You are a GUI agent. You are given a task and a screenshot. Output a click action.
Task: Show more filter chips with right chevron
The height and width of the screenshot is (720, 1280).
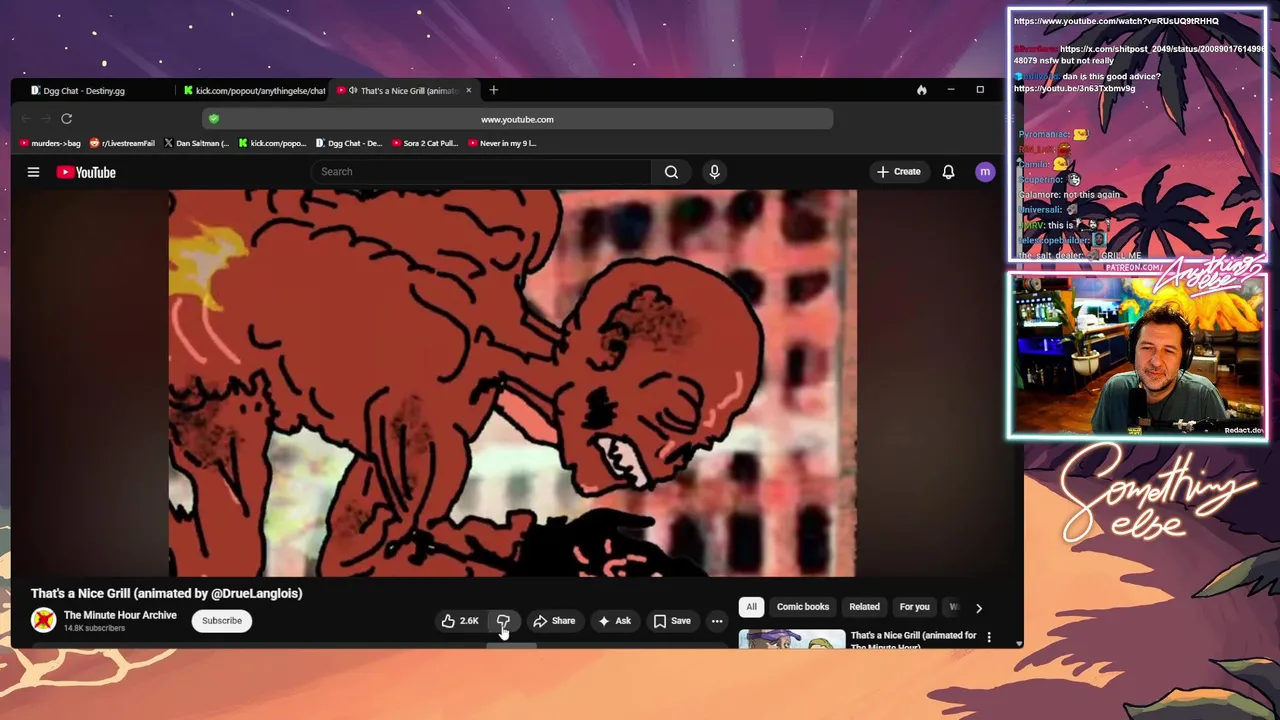coord(979,607)
